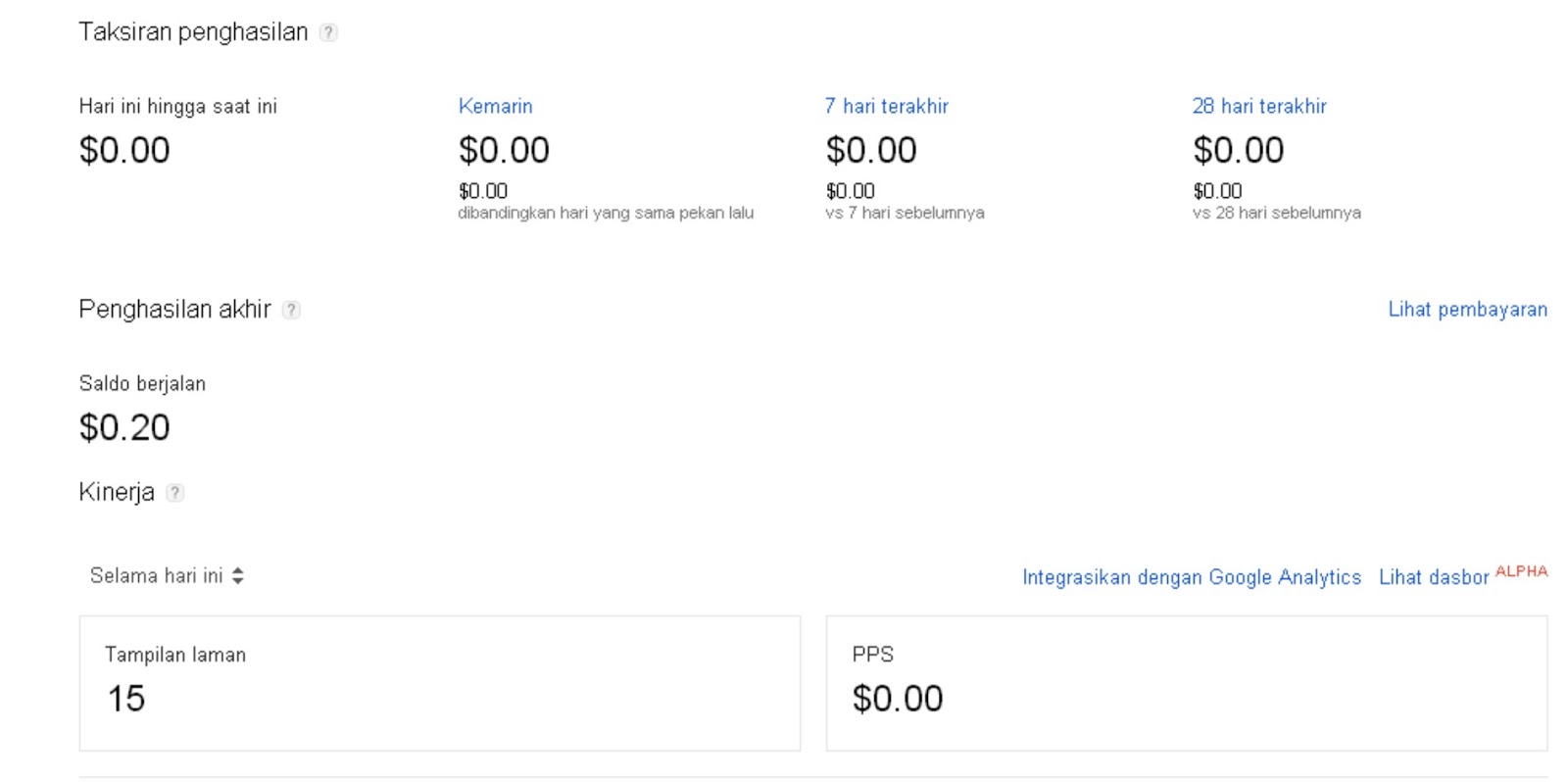Click the page views count 15
Image resolution: width=1568 pixels, height=782 pixels.
click(126, 699)
